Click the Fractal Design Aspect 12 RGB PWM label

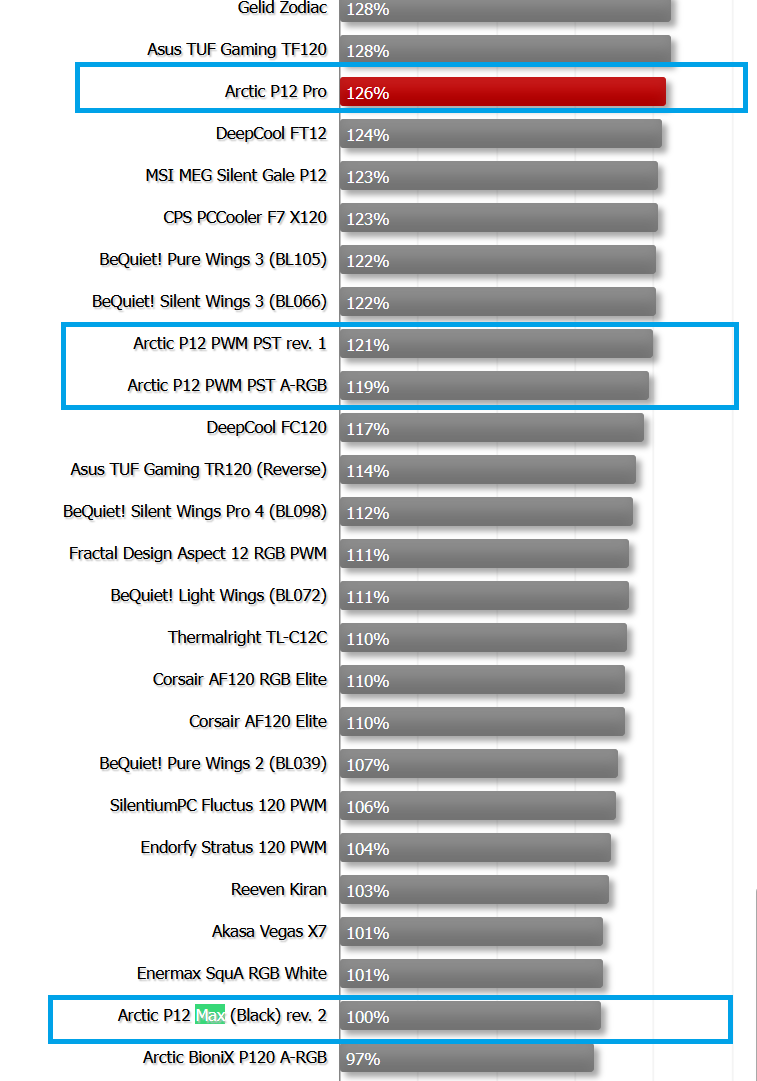[x=198, y=554]
